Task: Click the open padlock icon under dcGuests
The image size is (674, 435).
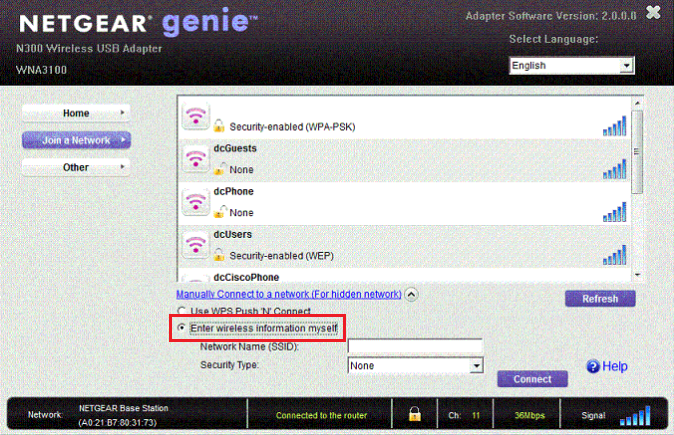Action: [219, 170]
